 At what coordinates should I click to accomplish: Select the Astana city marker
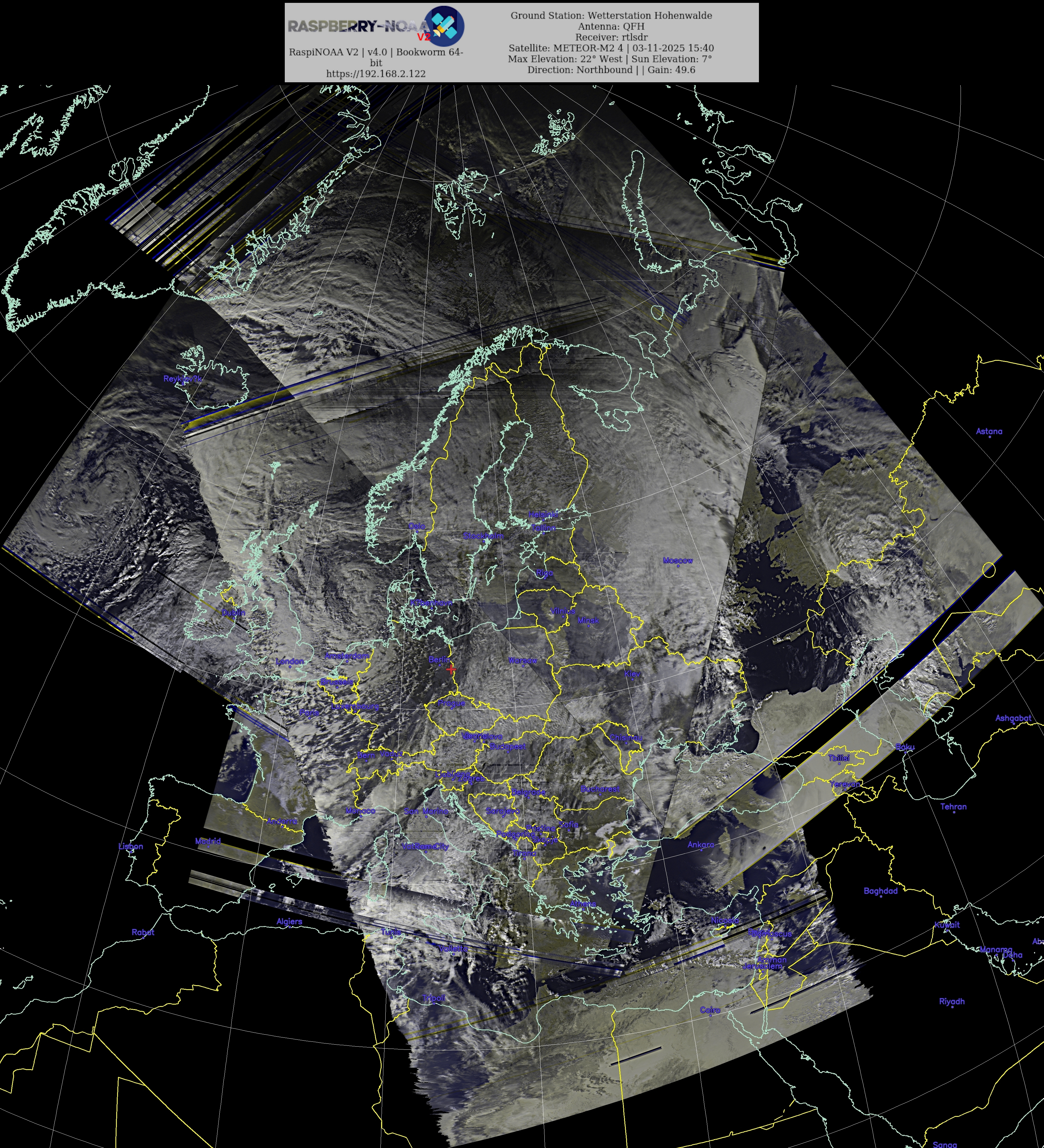(x=989, y=437)
